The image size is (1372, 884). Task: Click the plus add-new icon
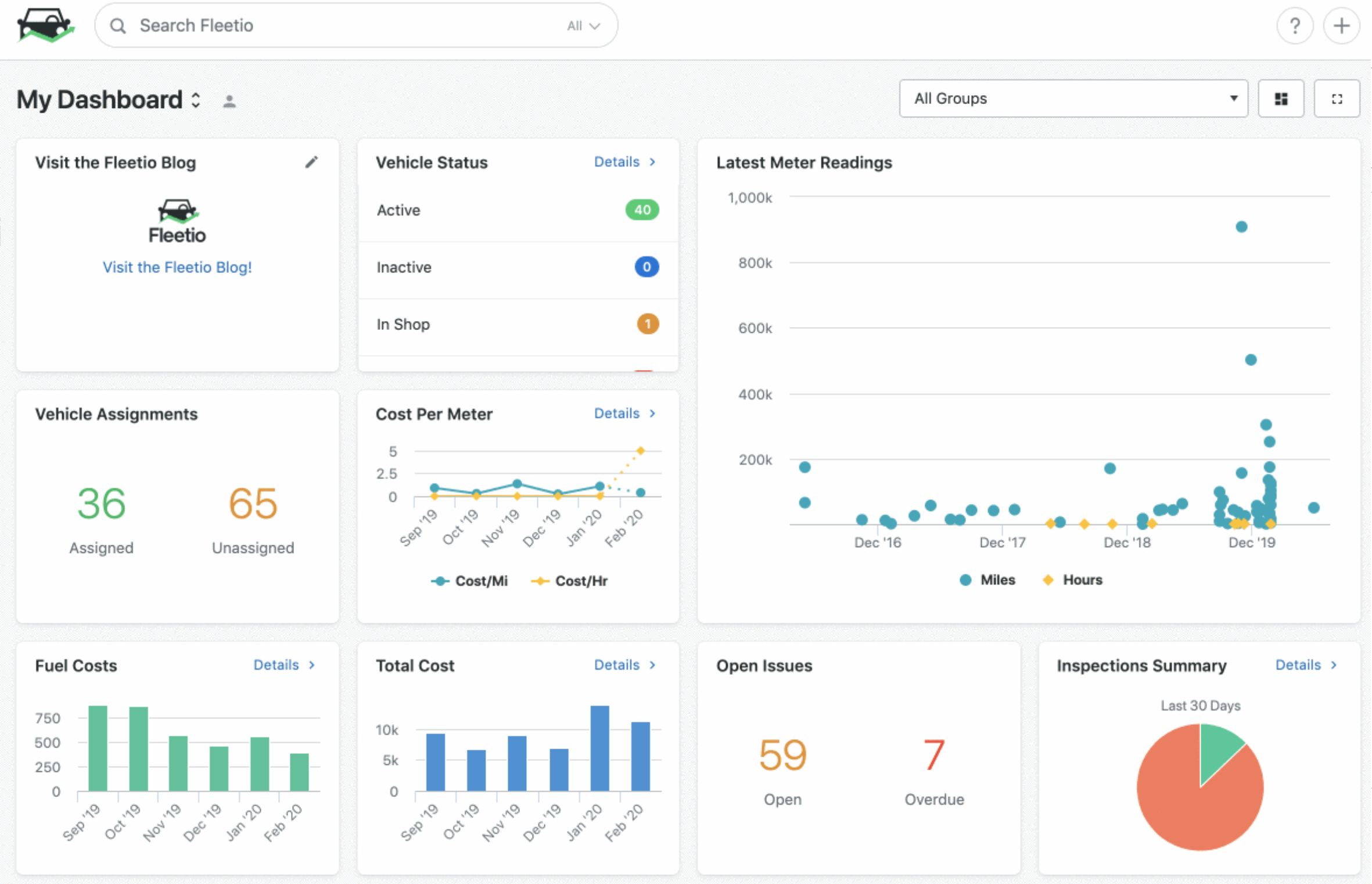[1341, 26]
